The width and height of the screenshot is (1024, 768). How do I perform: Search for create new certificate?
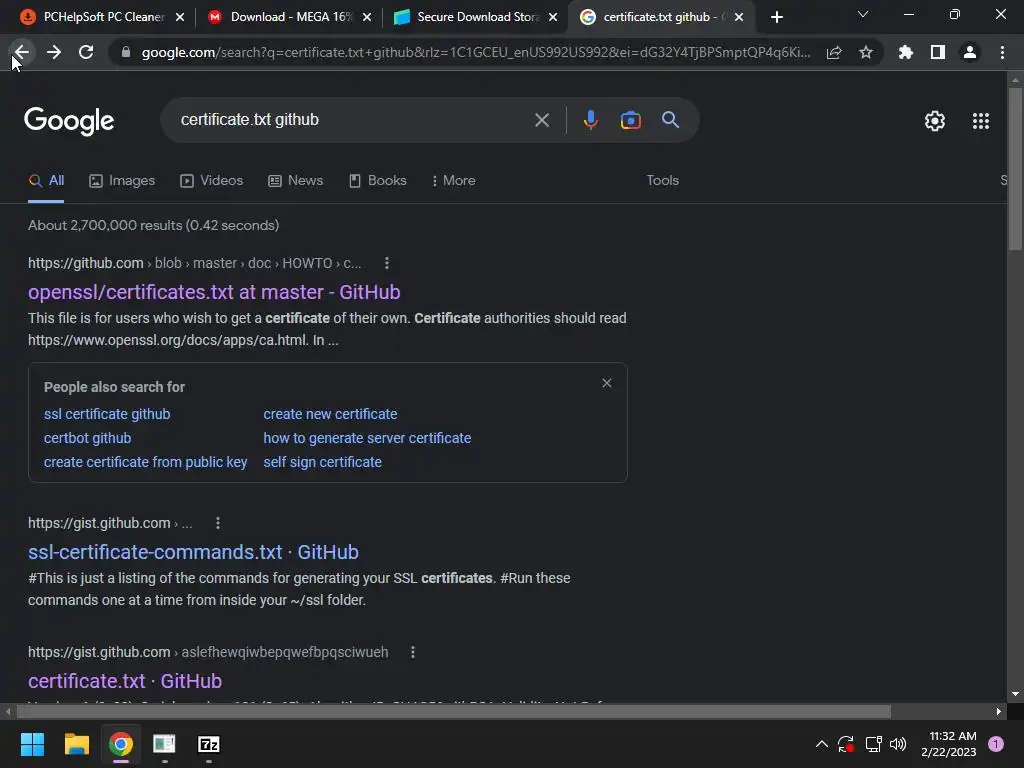pos(330,414)
